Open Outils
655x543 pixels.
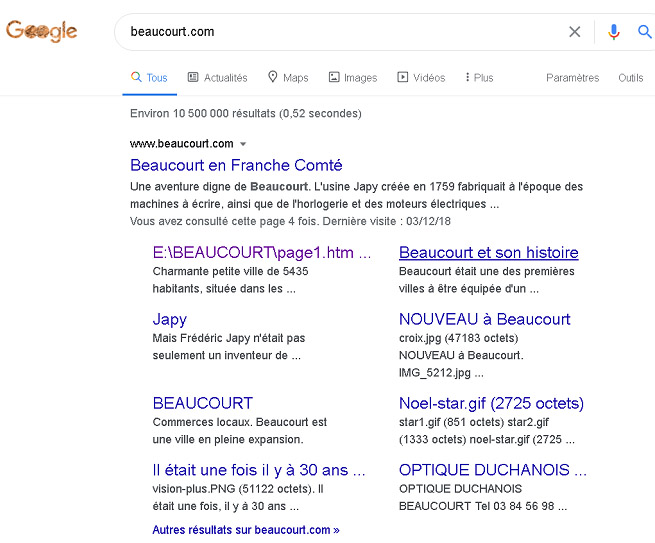point(630,78)
